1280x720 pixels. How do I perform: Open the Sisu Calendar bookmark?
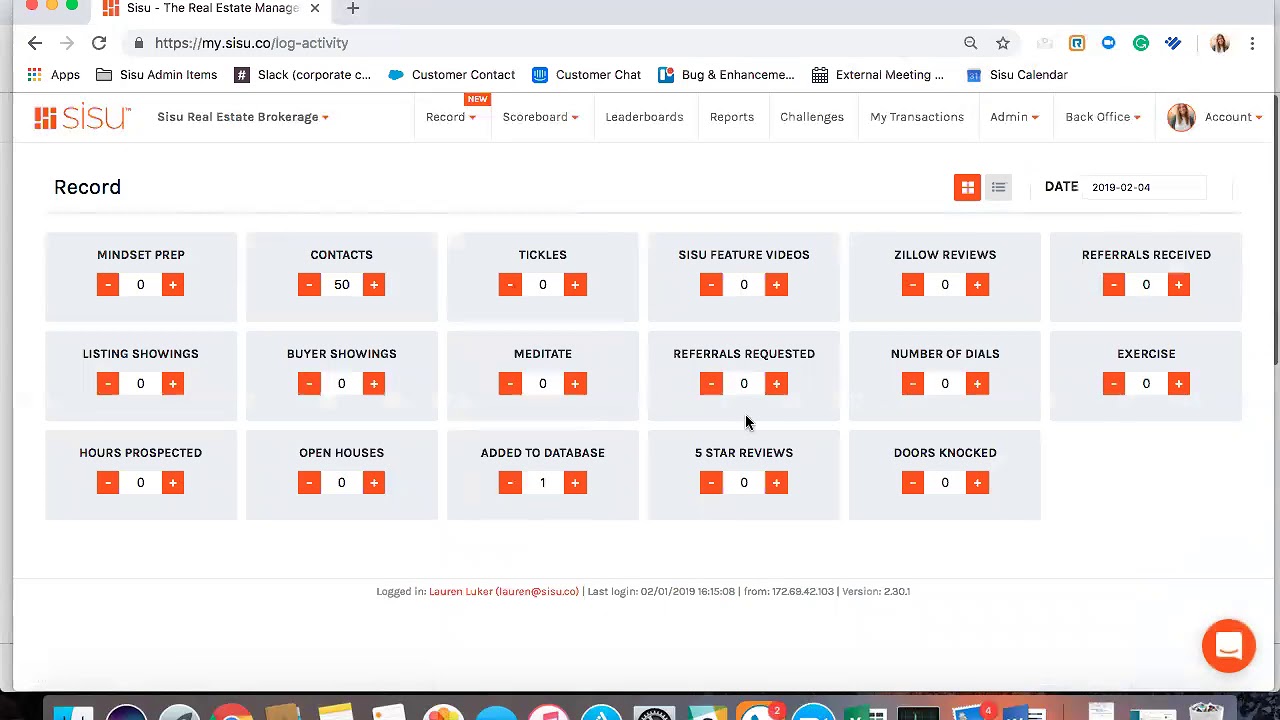(x=1017, y=75)
